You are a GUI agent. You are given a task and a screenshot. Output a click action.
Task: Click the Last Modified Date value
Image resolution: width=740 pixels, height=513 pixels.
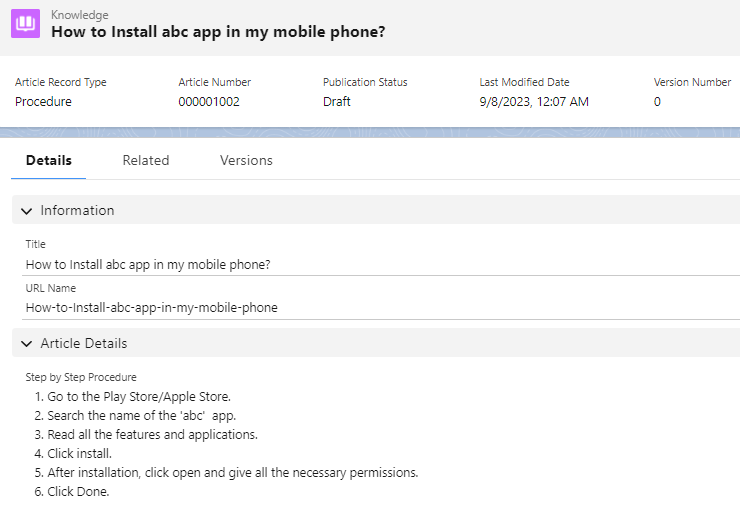pos(534,101)
